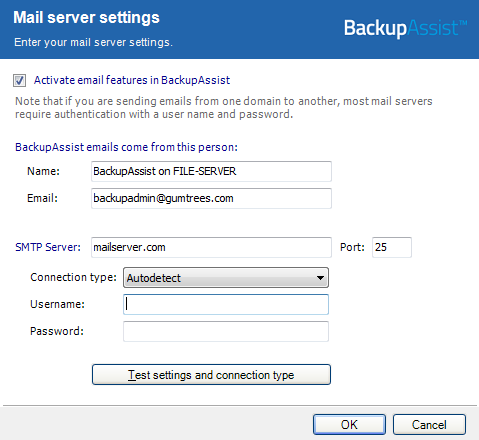Click the Activate email features label text
Viewport: 479px width, 440px height.
(132, 80)
